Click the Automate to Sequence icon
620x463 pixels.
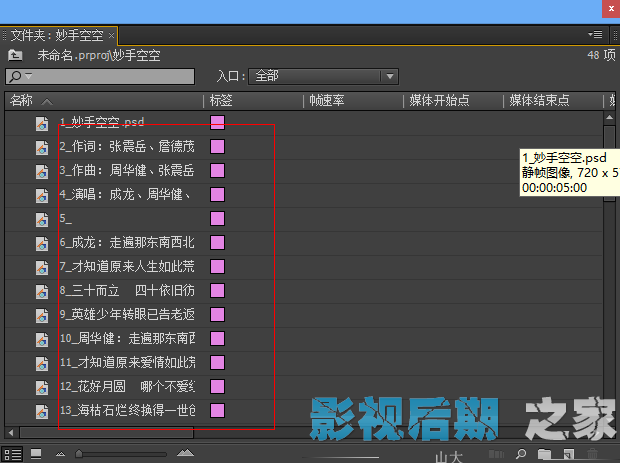point(497,454)
